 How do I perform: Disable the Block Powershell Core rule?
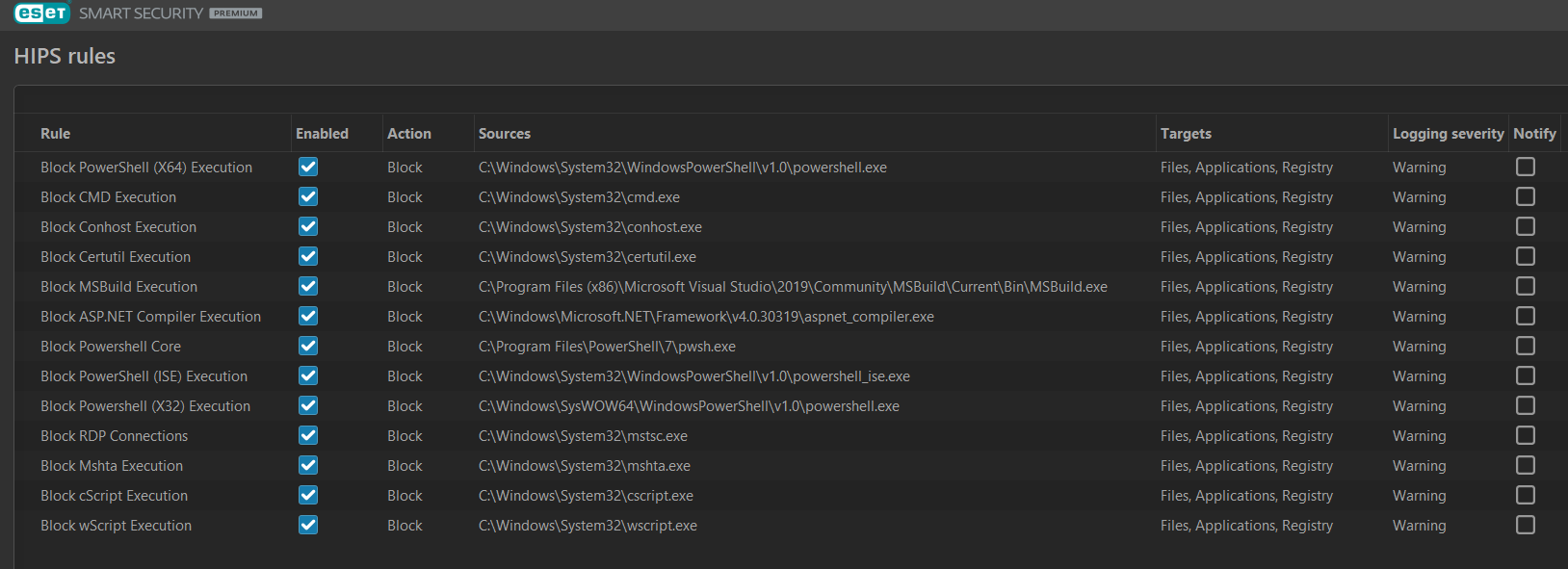coord(308,346)
